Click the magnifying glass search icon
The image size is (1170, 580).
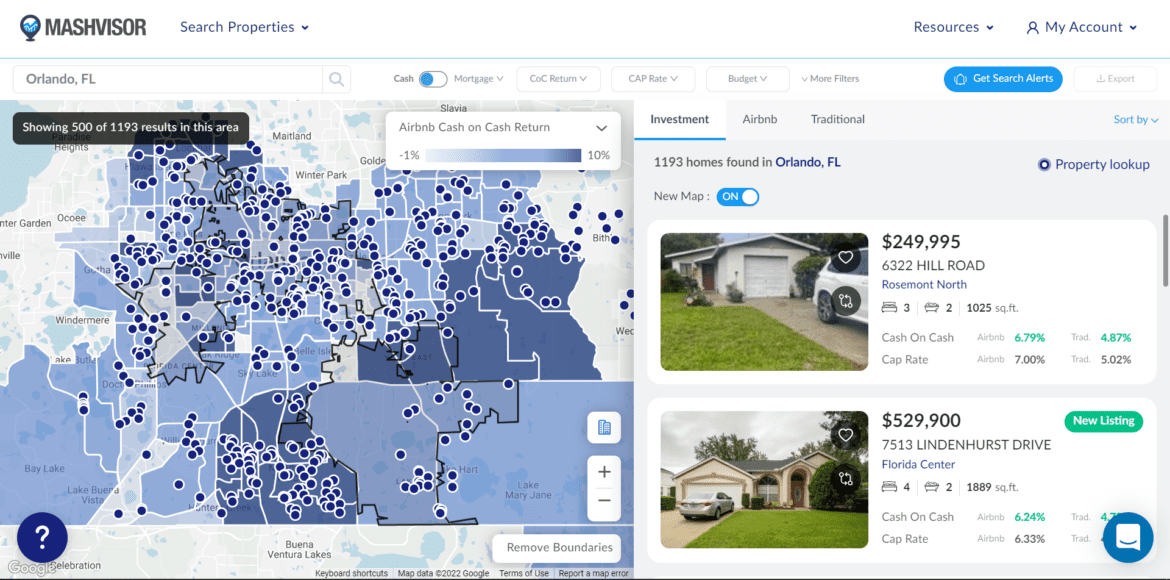click(335, 78)
